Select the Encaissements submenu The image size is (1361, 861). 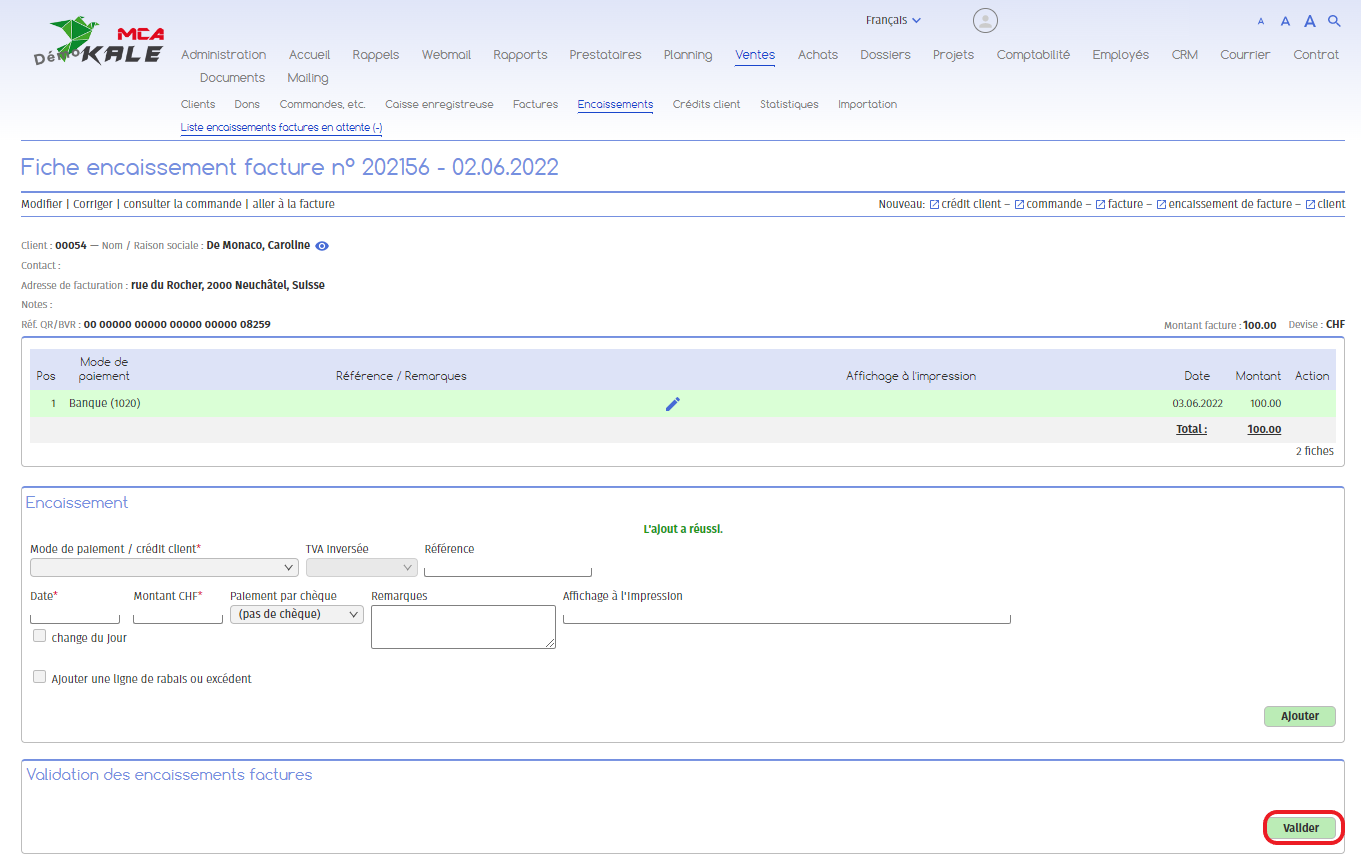coord(615,104)
